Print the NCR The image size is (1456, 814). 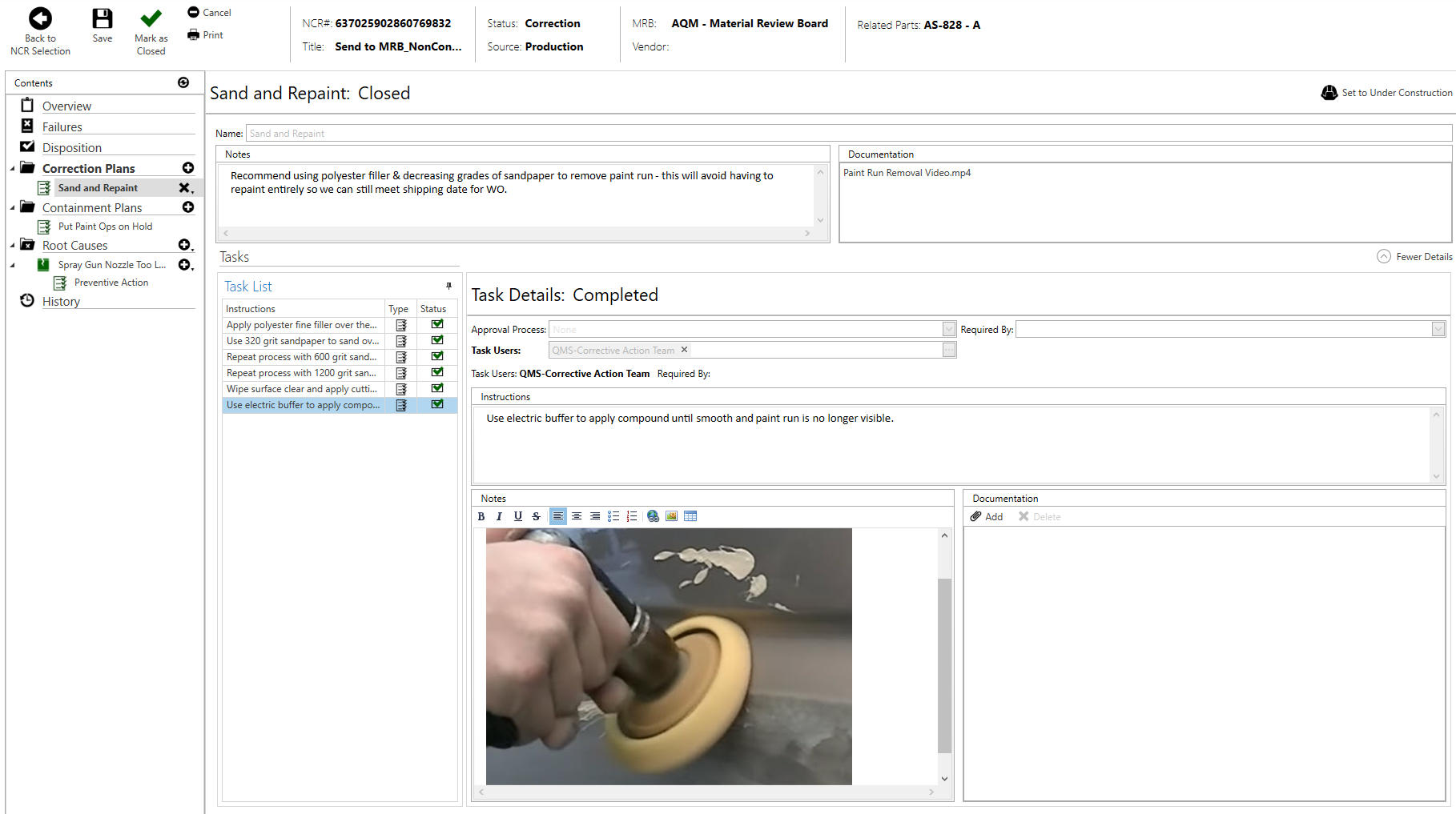click(x=205, y=34)
